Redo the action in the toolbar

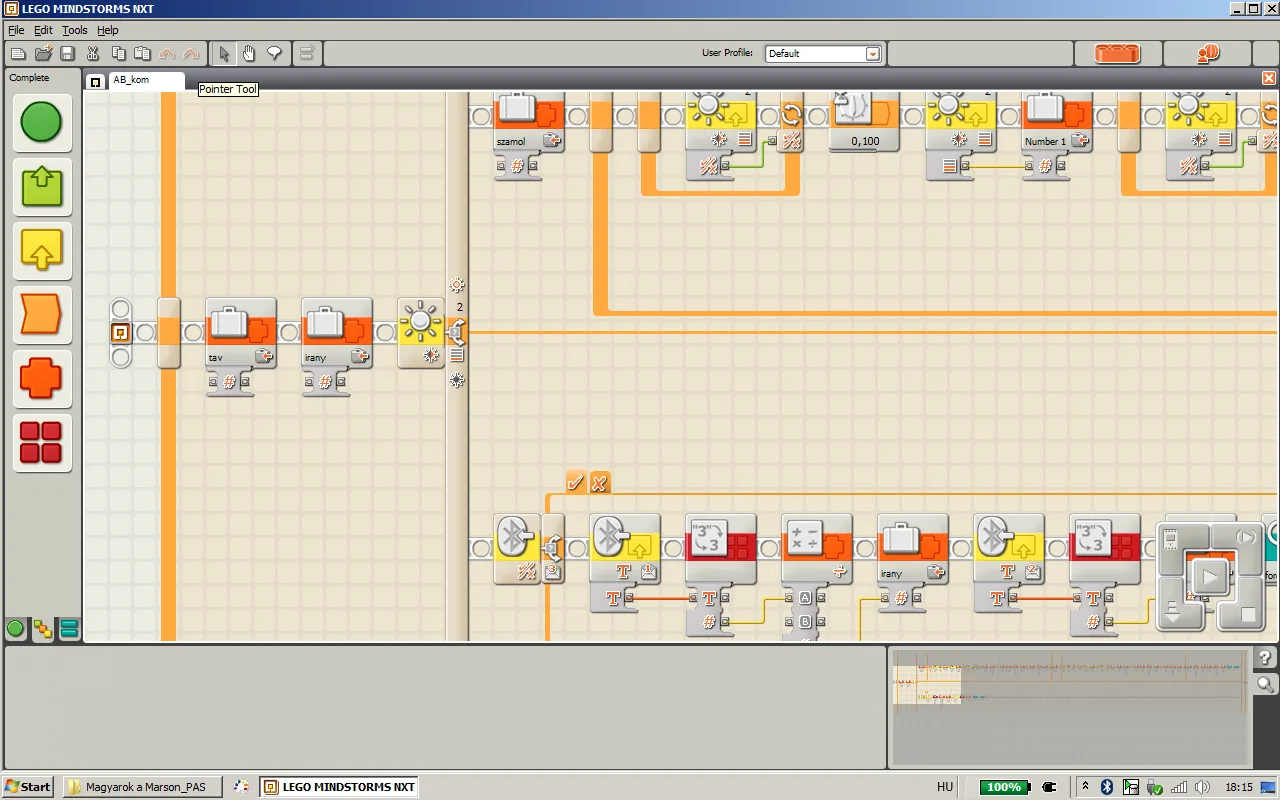(191, 53)
